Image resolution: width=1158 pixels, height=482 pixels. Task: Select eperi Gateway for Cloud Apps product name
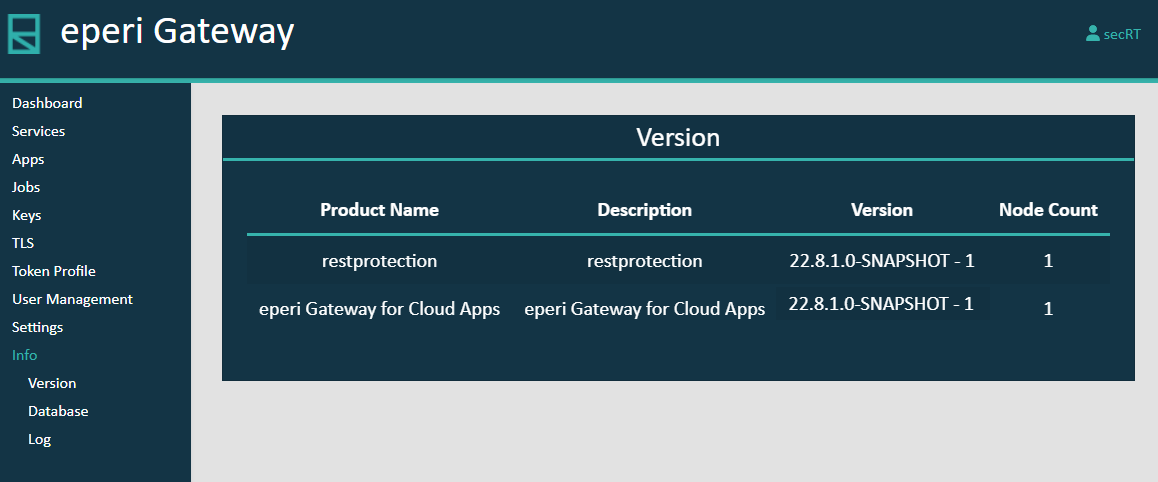tap(380, 310)
